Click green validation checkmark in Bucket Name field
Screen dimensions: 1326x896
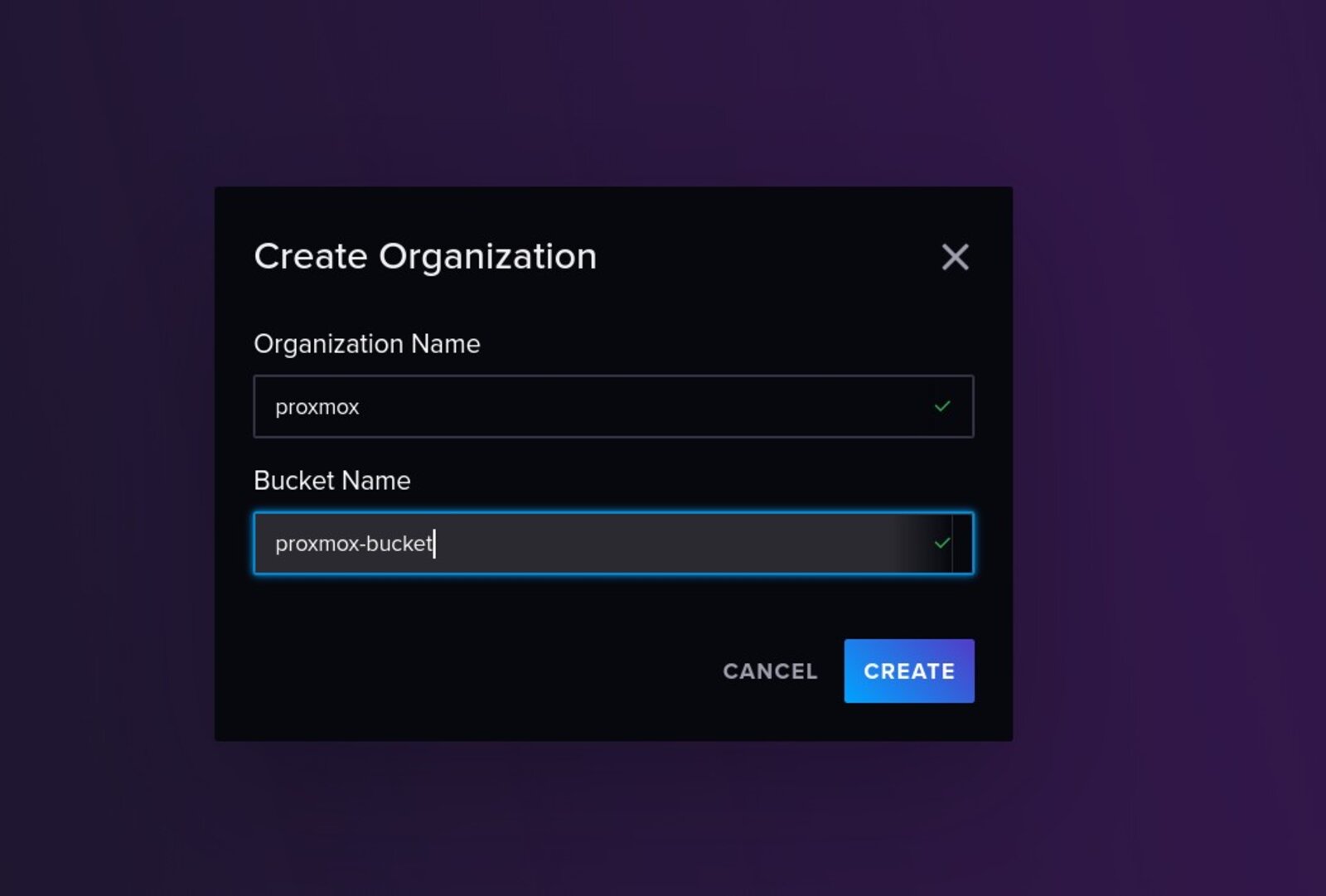pyautogui.click(x=942, y=543)
